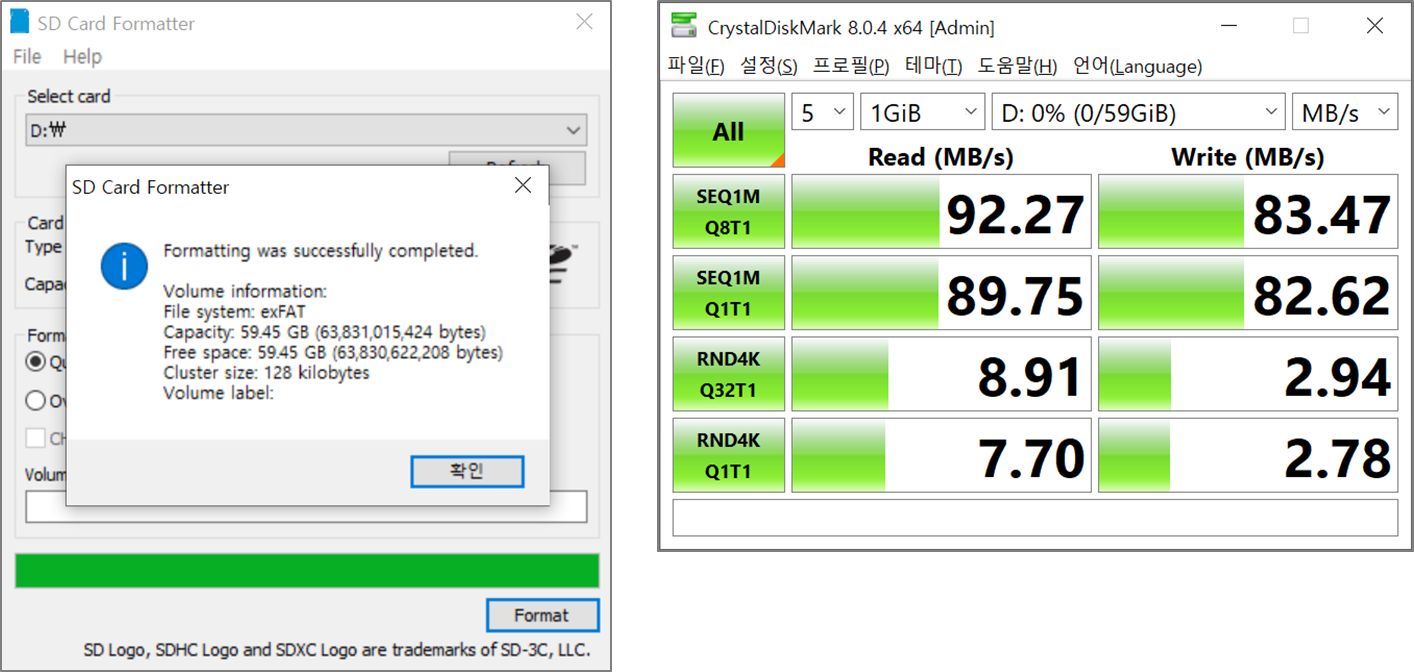This screenshot has width=1414, height=672.
Task: Open the 도움말(H) menu in CrystalDiskMark
Action: [1017, 66]
